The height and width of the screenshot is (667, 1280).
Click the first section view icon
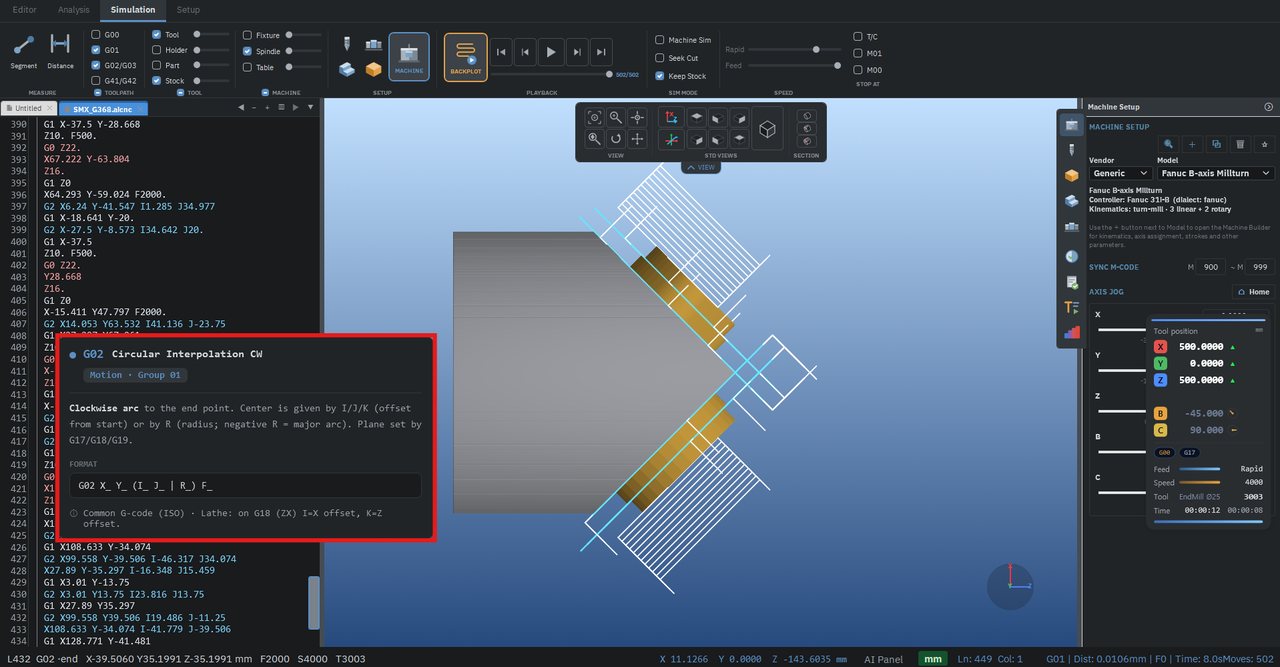[807, 116]
